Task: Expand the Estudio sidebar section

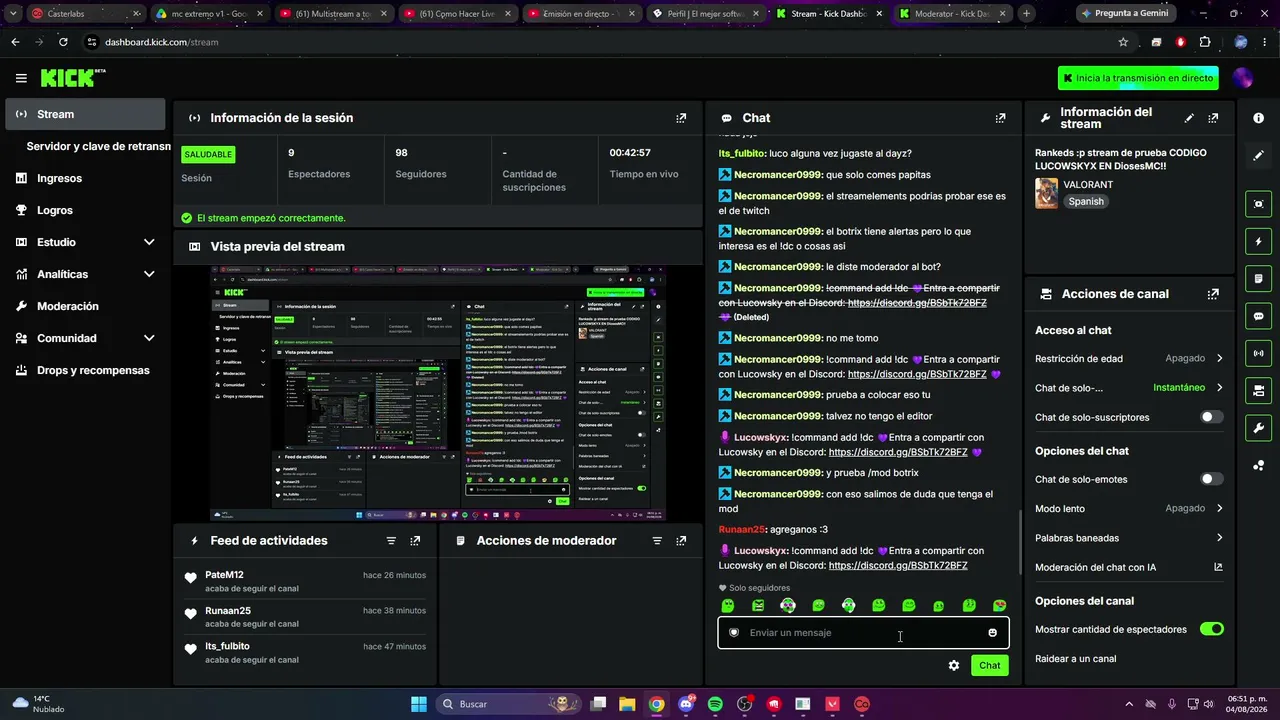Action: point(148,242)
